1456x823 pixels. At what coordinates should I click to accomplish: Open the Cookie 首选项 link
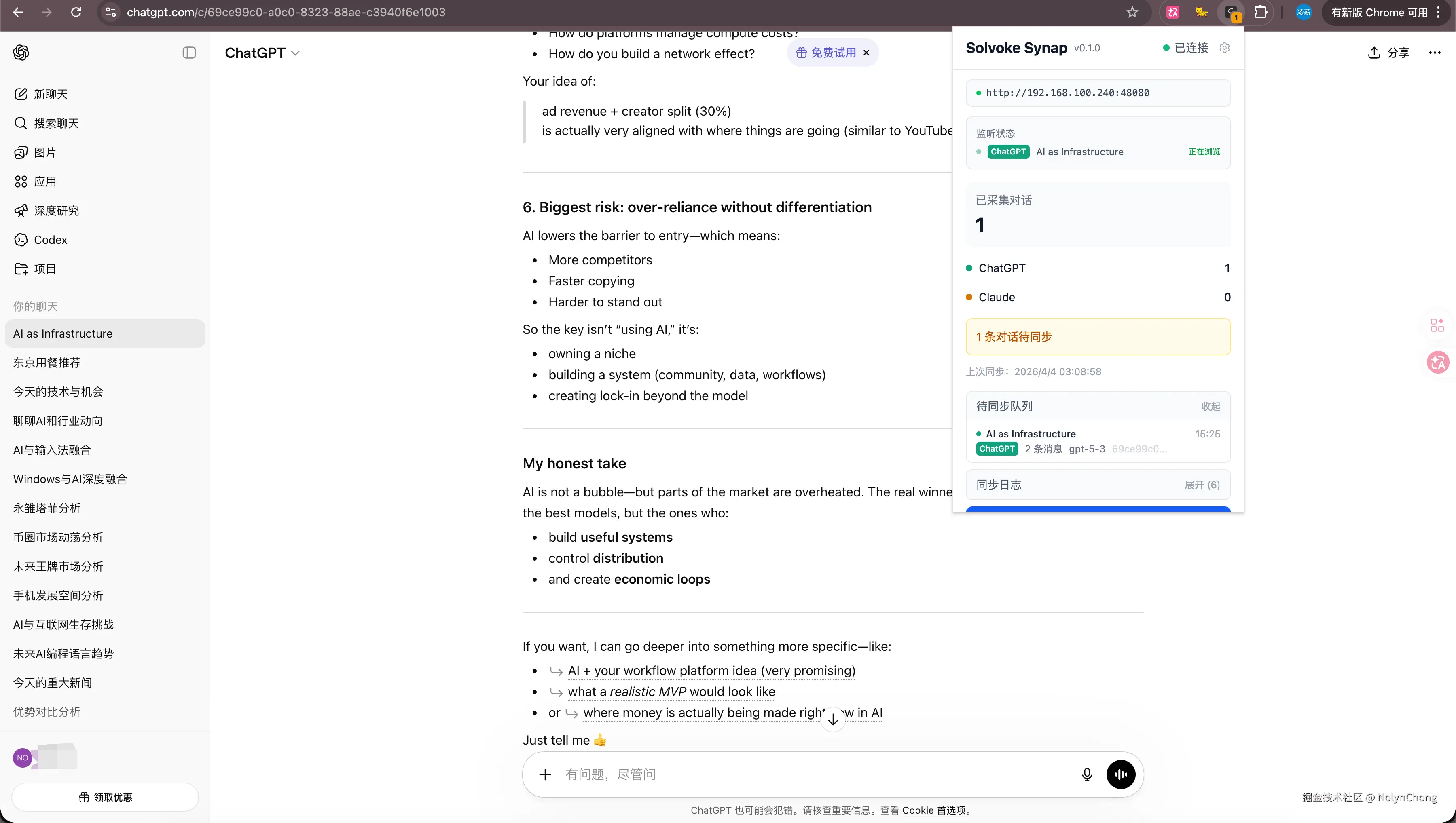point(933,810)
